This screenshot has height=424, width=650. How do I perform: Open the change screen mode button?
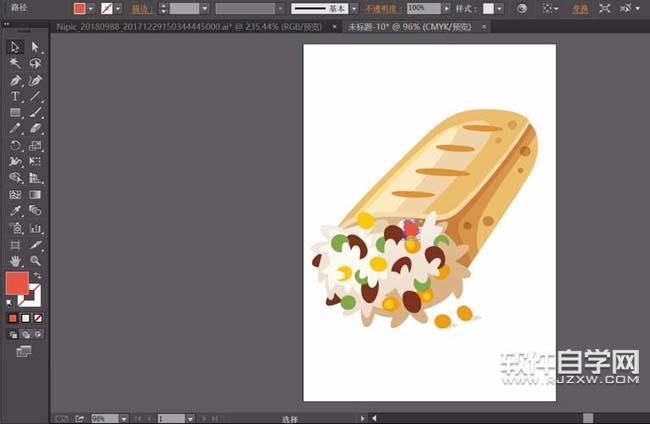coord(24,352)
